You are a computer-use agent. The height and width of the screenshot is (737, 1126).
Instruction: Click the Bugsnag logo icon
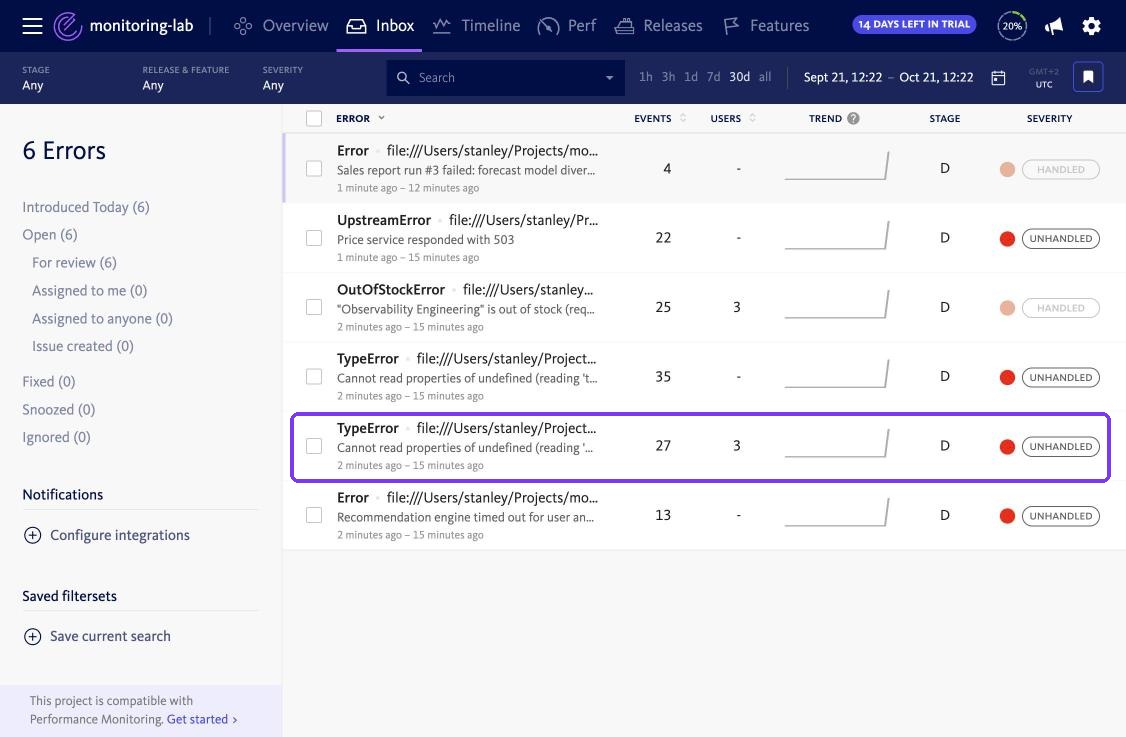[68, 26]
